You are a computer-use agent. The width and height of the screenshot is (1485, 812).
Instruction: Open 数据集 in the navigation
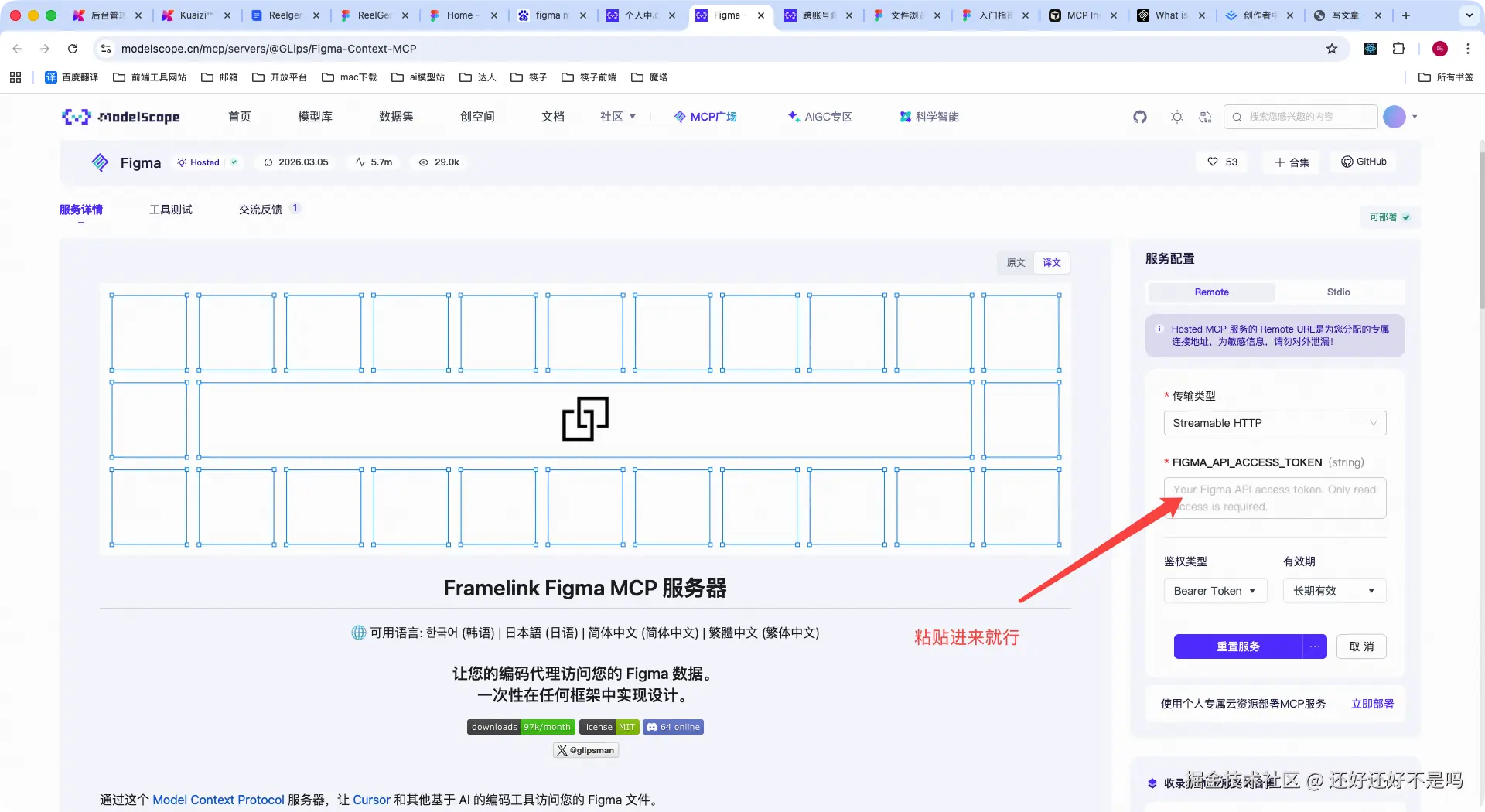tap(396, 117)
